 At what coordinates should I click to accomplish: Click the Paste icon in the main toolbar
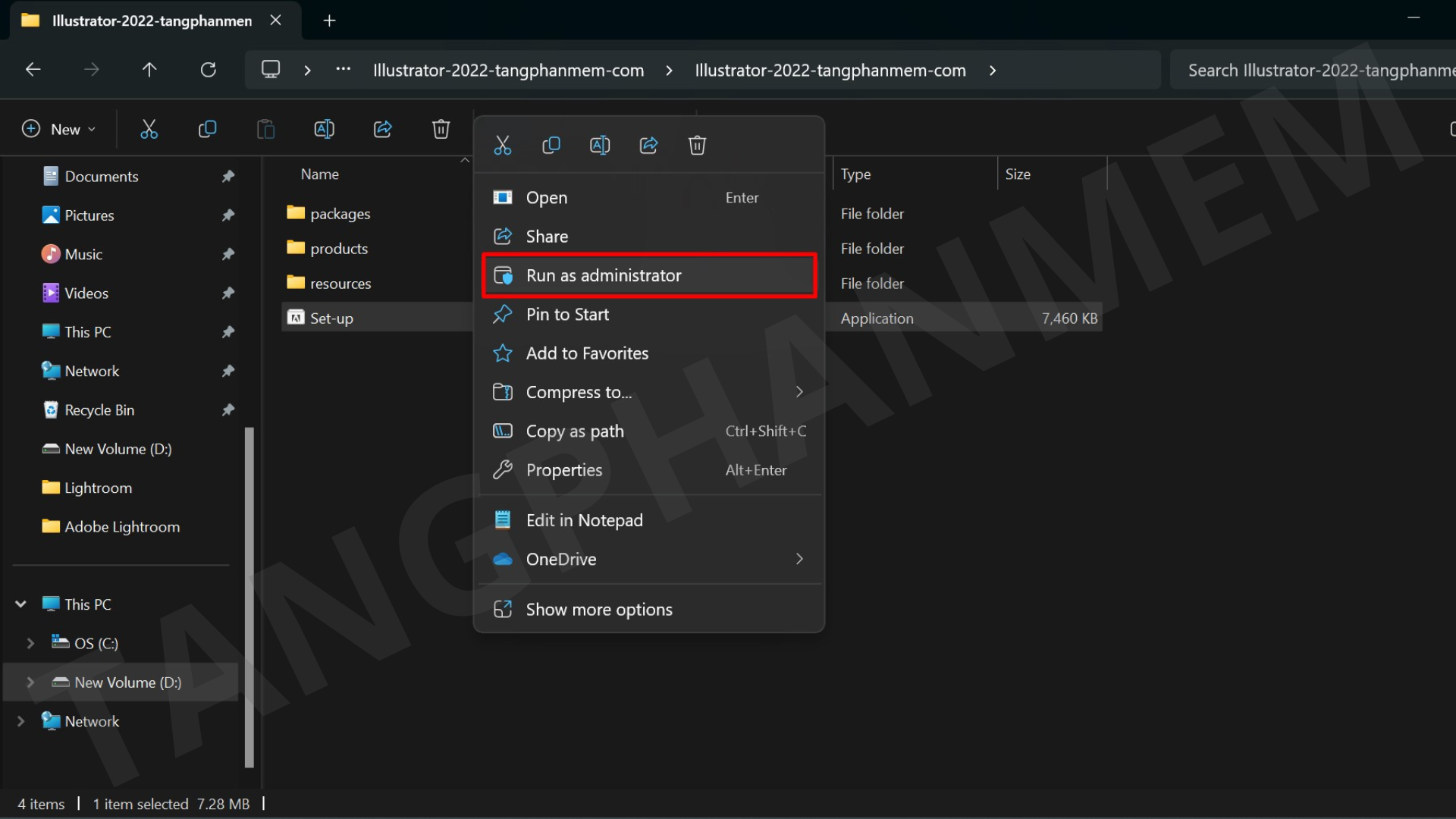265,129
